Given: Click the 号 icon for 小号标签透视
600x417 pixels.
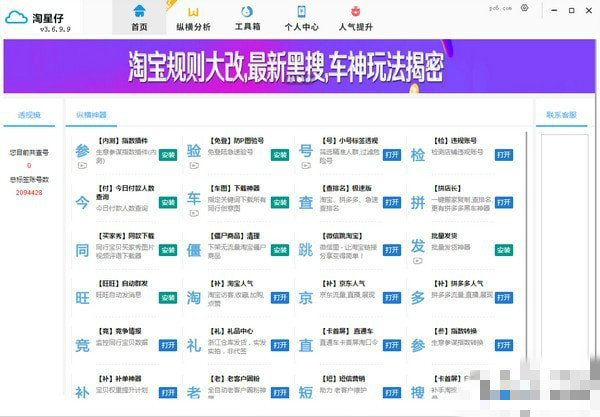Looking at the screenshot, I should (306, 151).
